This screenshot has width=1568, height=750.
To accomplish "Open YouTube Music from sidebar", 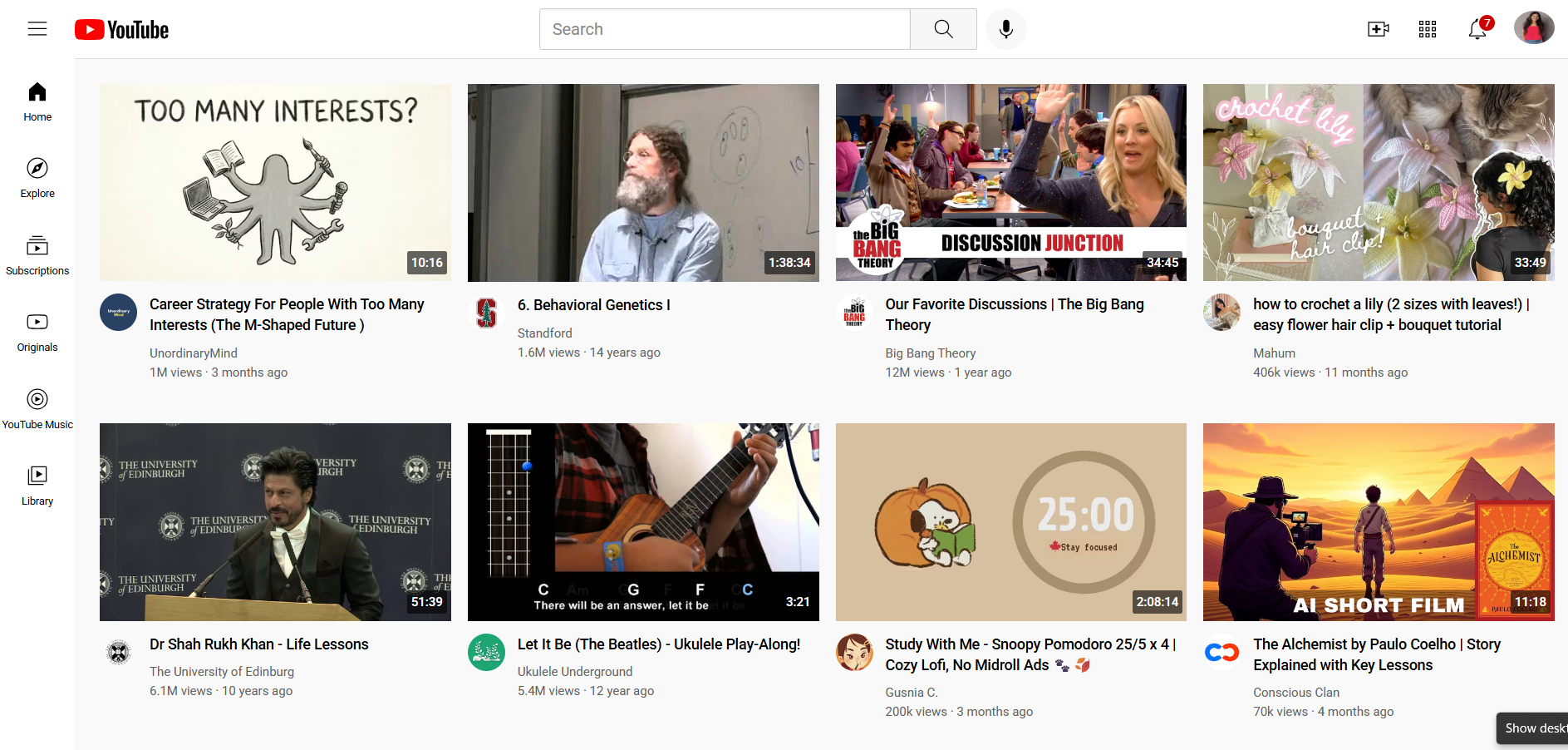I will 37,409.
